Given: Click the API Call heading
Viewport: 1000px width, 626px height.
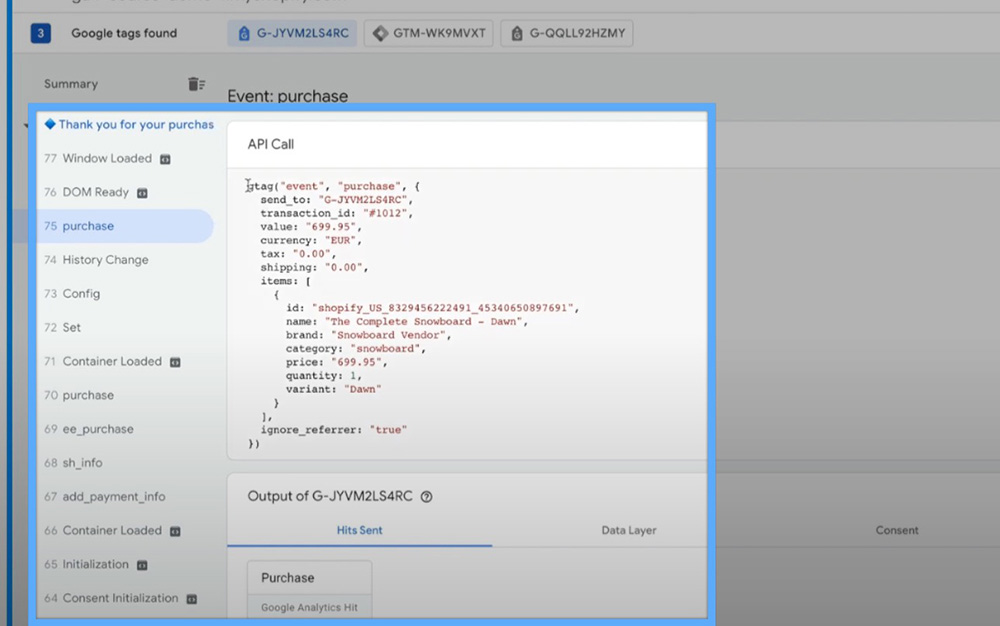Looking at the screenshot, I should pos(270,144).
